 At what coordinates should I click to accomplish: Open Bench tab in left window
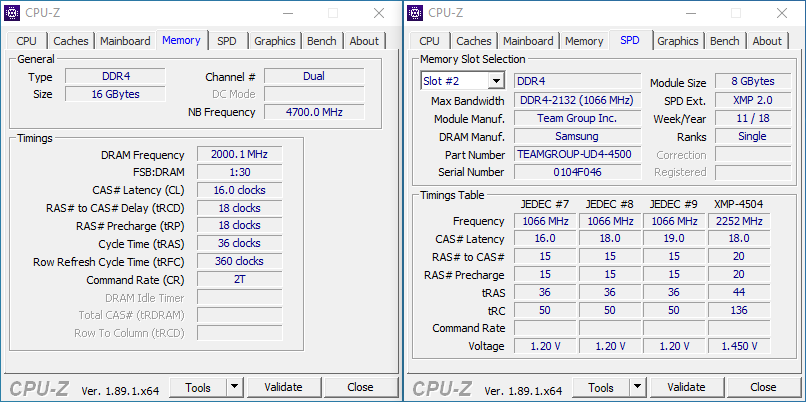click(x=321, y=41)
